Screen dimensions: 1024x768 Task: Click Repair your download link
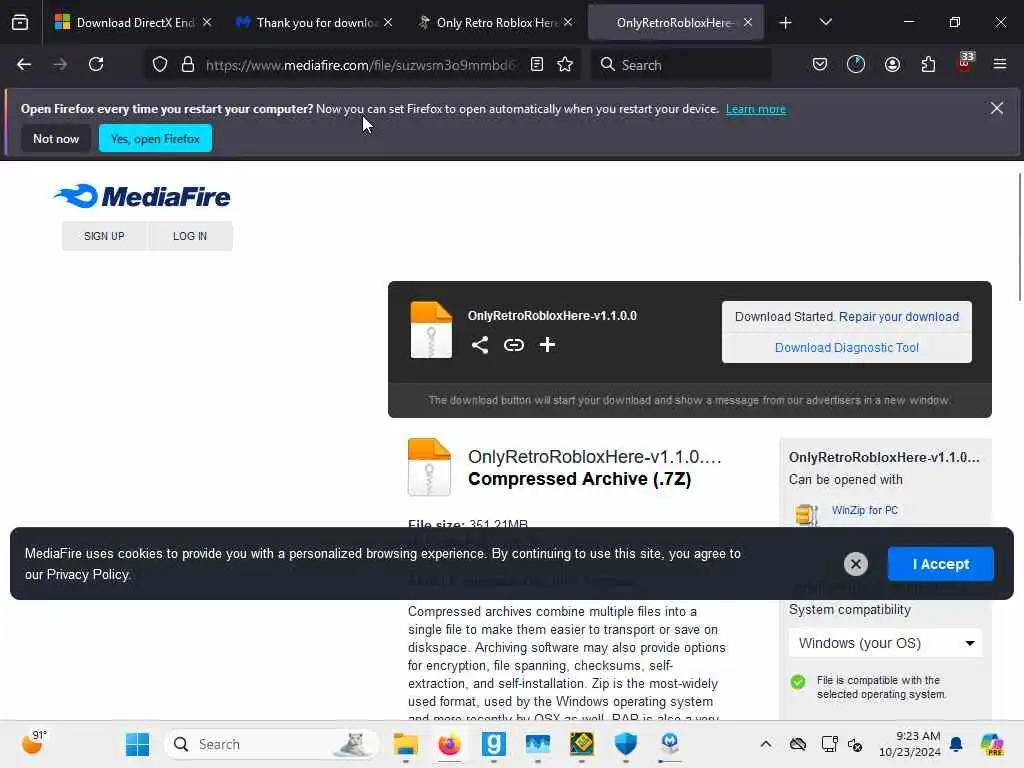click(x=899, y=317)
